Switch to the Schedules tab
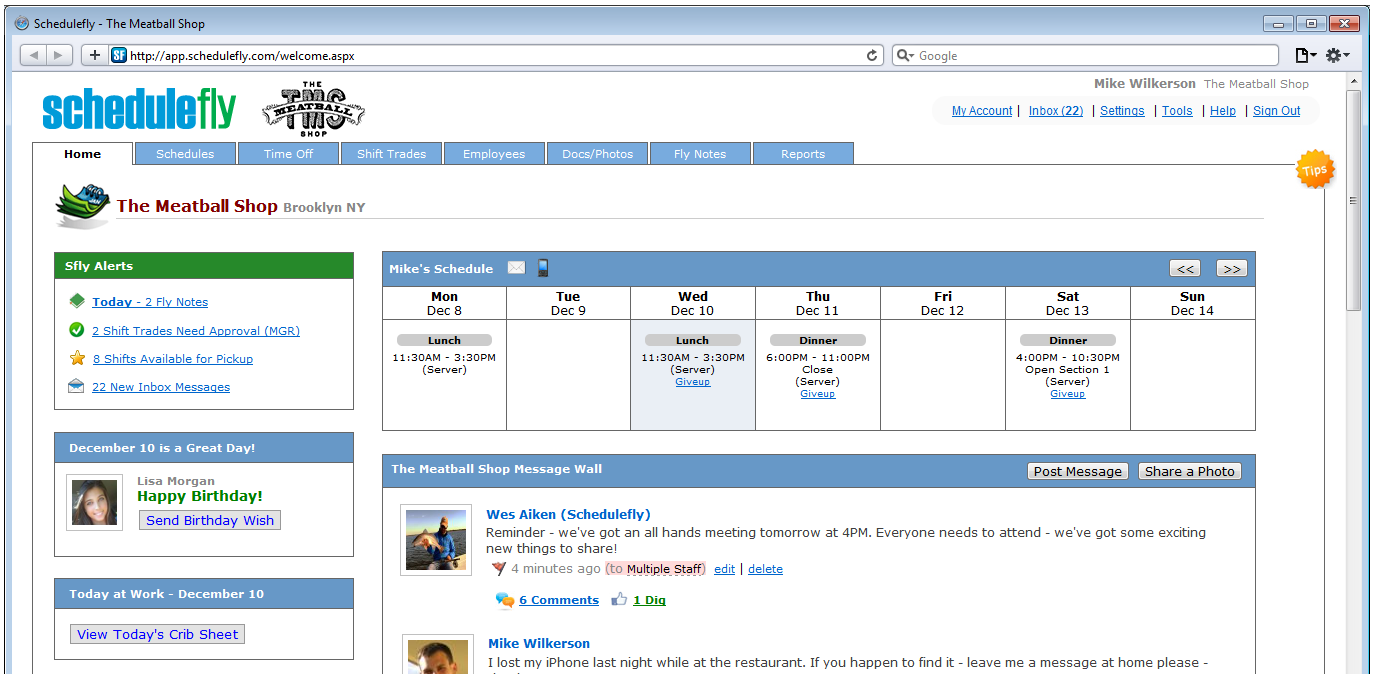 click(x=185, y=154)
